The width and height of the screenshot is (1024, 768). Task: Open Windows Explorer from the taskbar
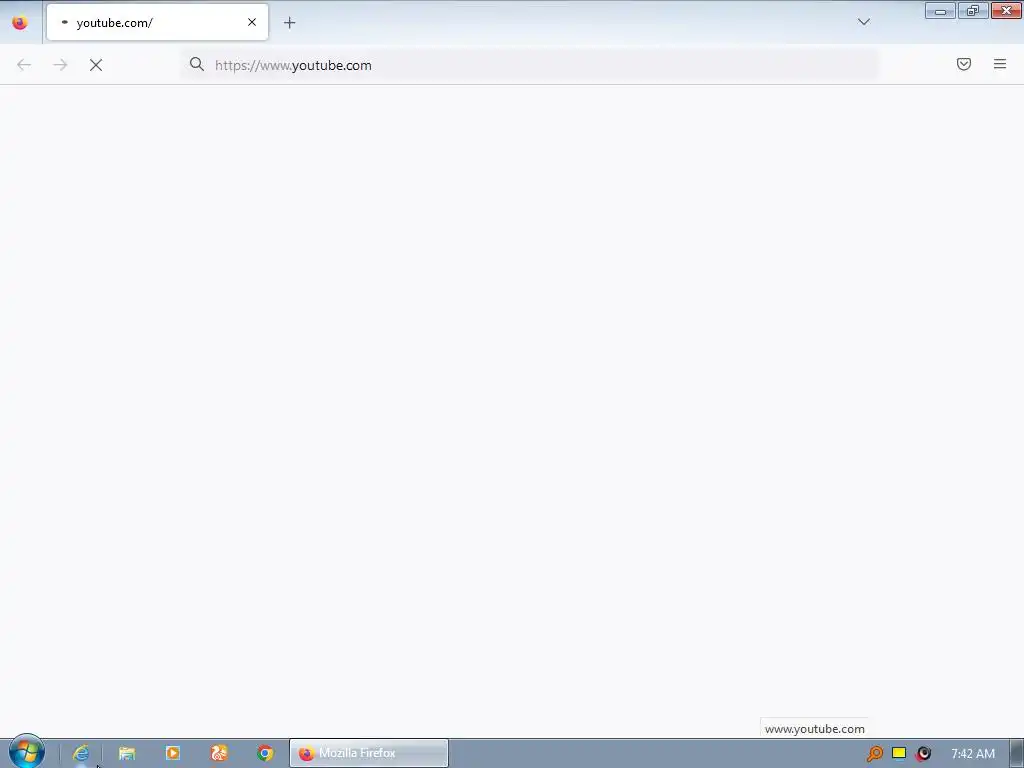pos(127,753)
